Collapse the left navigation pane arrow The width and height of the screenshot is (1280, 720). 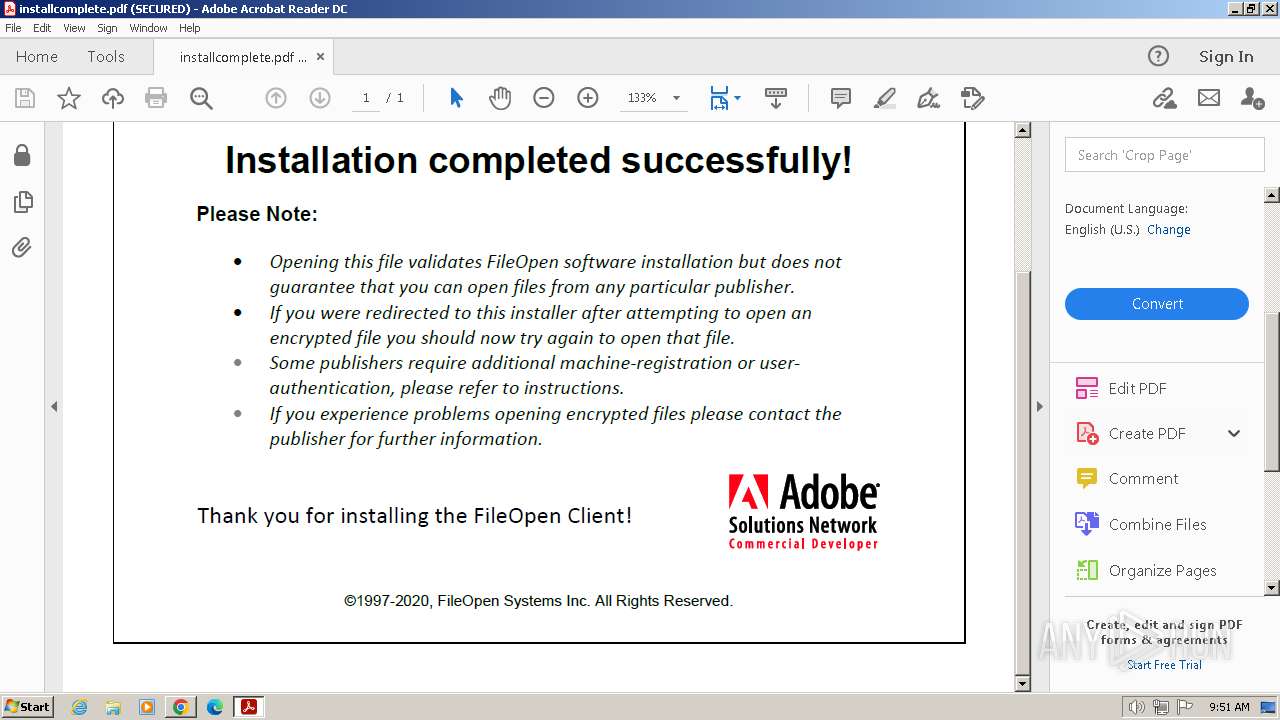54,406
